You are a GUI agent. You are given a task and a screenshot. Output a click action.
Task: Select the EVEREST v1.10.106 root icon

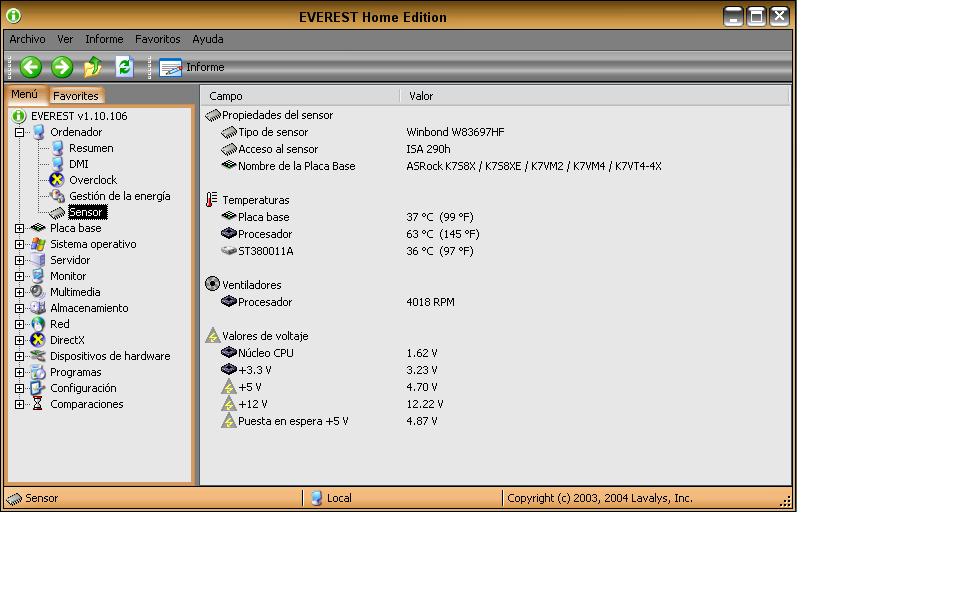(19, 116)
